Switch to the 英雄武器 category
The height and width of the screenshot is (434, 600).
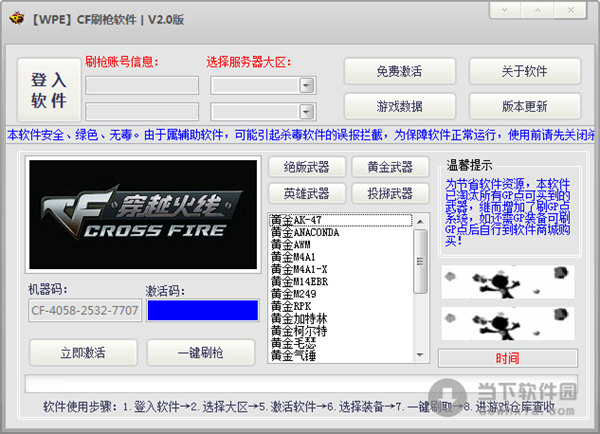[307, 194]
